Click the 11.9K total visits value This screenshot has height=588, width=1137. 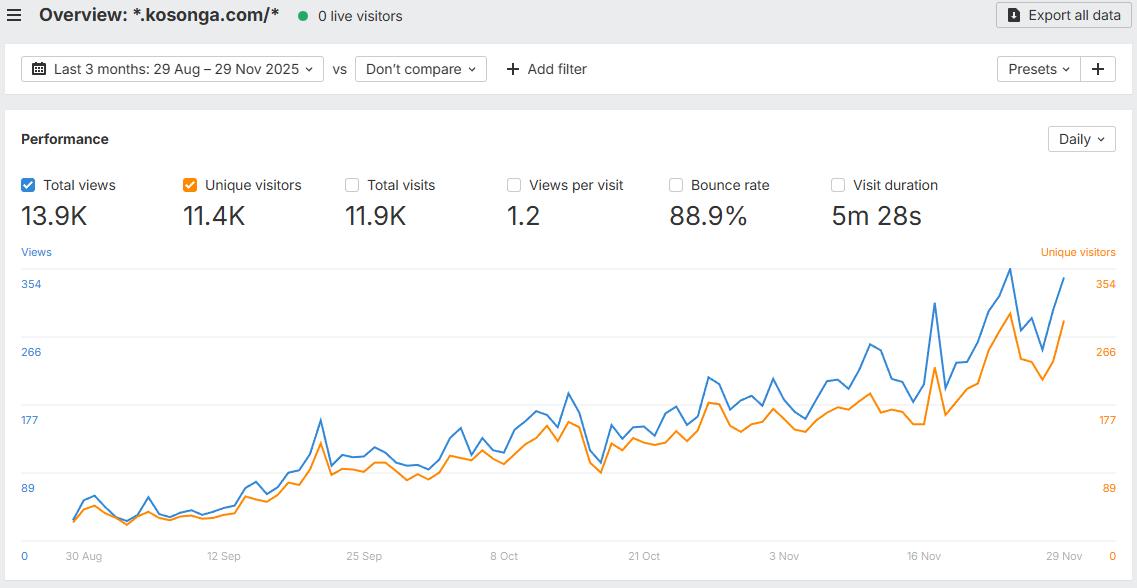[376, 216]
